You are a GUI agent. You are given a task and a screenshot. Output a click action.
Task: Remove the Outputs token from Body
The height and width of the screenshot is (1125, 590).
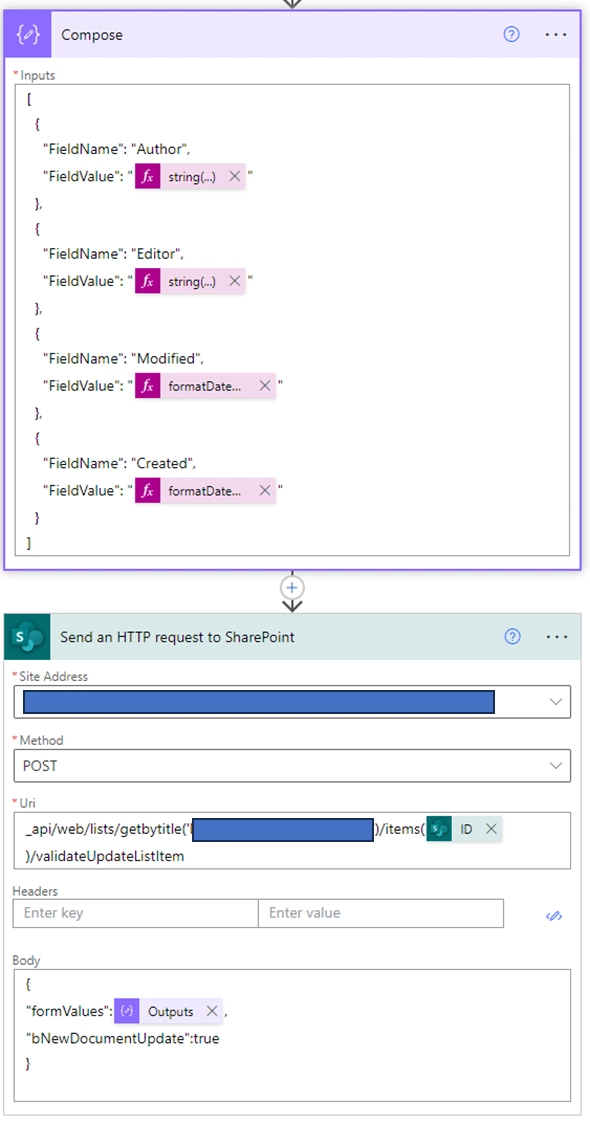click(212, 1012)
